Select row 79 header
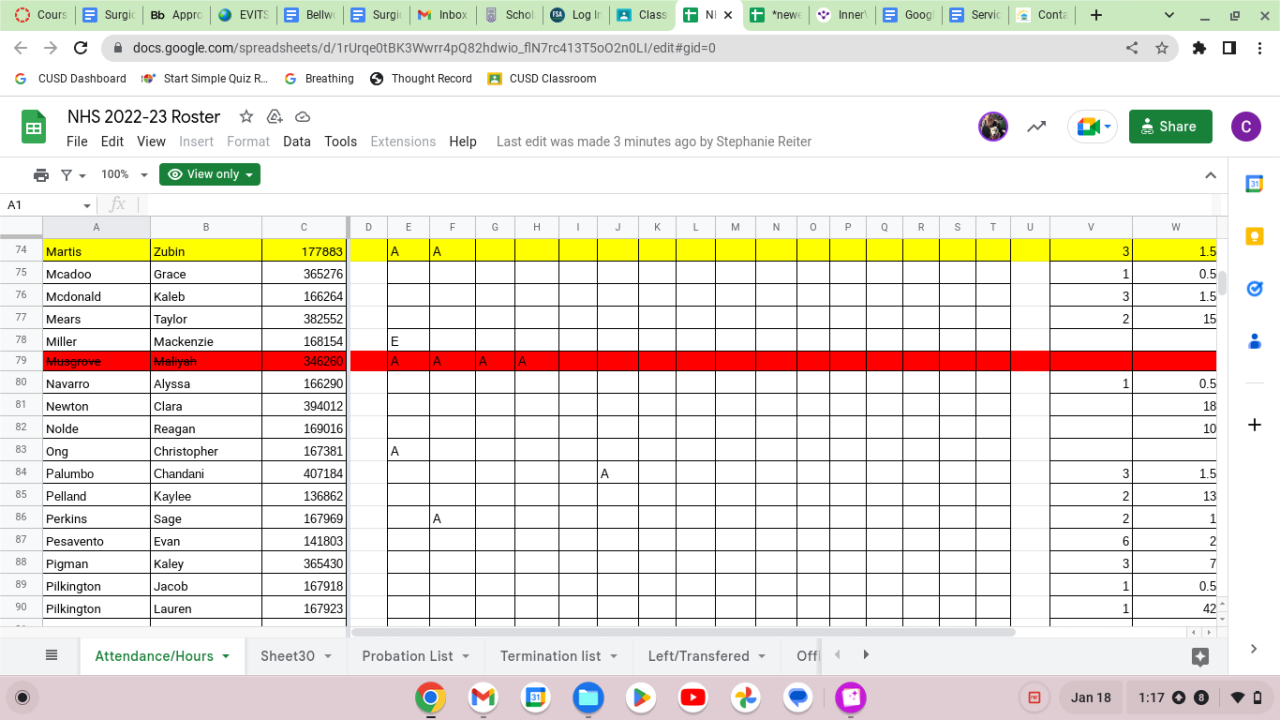The height and width of the screenshot is (720, 1280). click(x=21, y=361)
